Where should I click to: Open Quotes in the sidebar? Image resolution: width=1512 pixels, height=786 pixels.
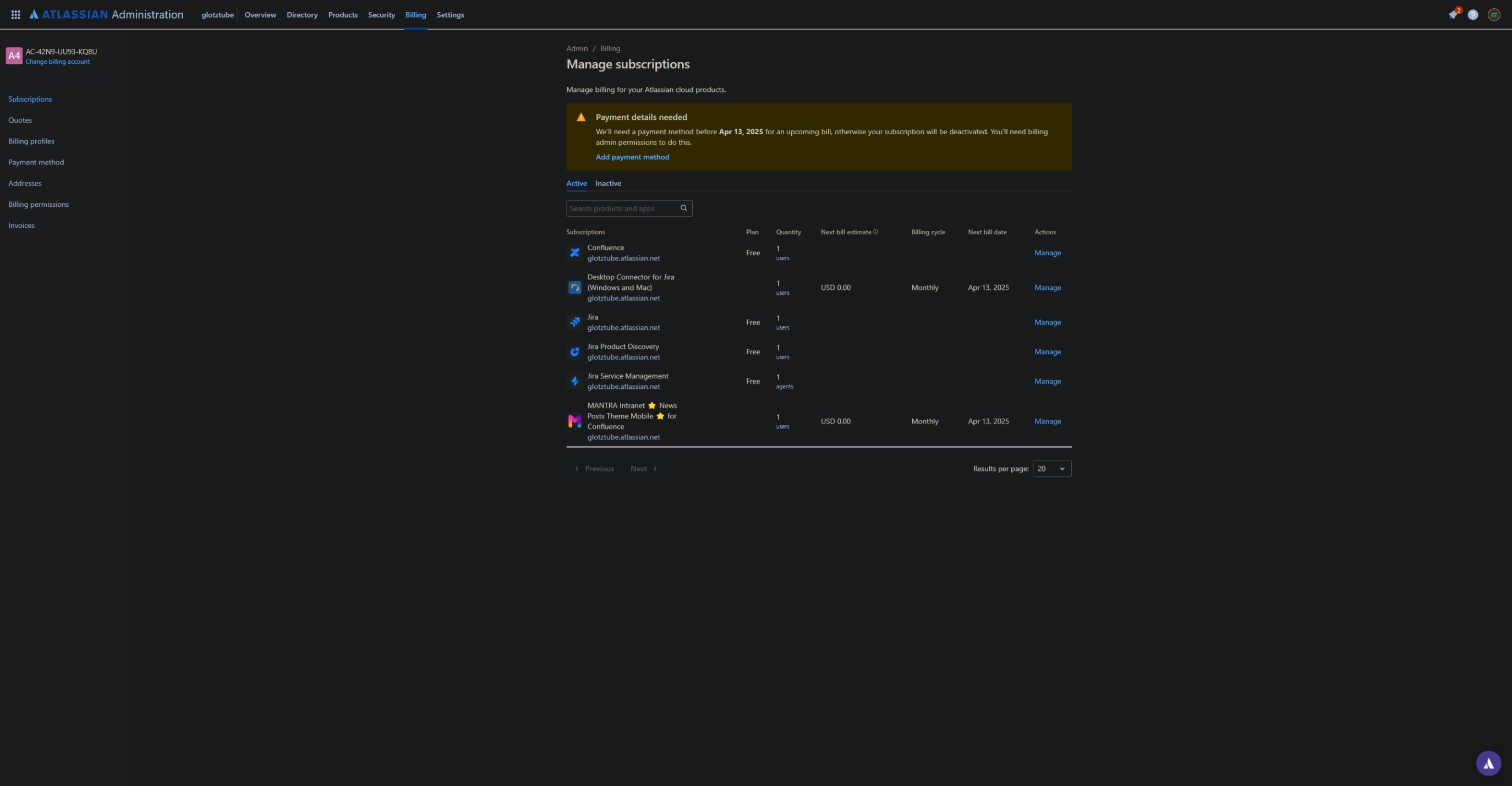click(x=20, y=120)
